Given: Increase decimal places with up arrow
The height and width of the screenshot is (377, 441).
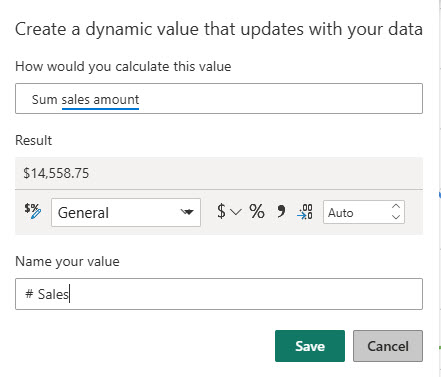Looking at the screenshot, I should [x=396, y=206].
